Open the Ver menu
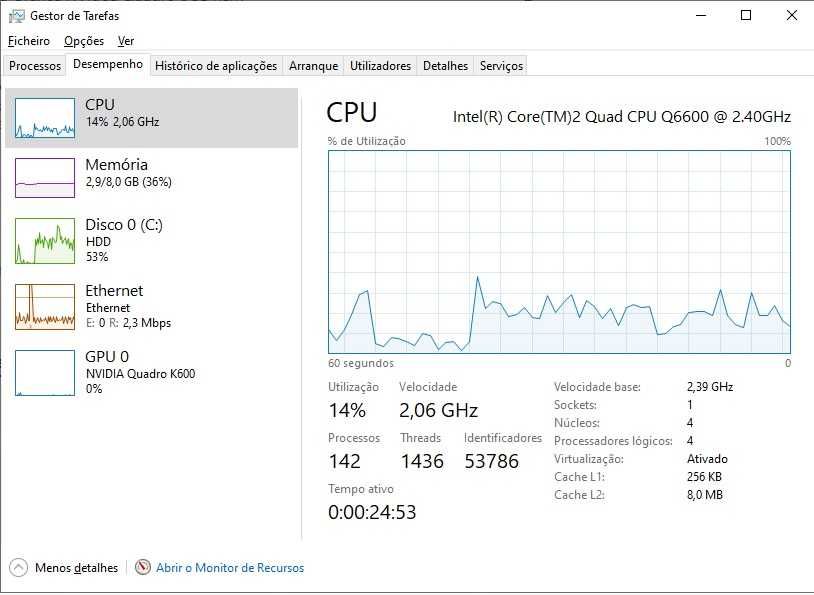The image size is (814, 595). coord(126,41)
